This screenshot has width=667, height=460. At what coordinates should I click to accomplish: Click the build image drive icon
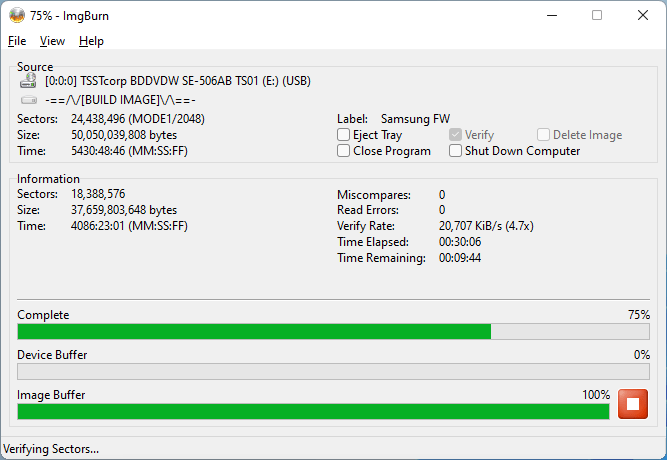pos(29,100)
